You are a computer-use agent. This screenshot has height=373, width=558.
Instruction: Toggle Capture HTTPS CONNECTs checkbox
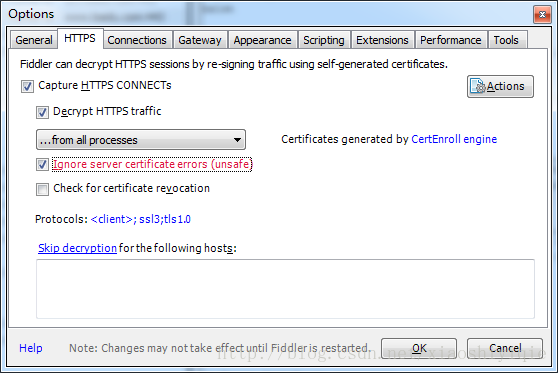tap(27, 86)
